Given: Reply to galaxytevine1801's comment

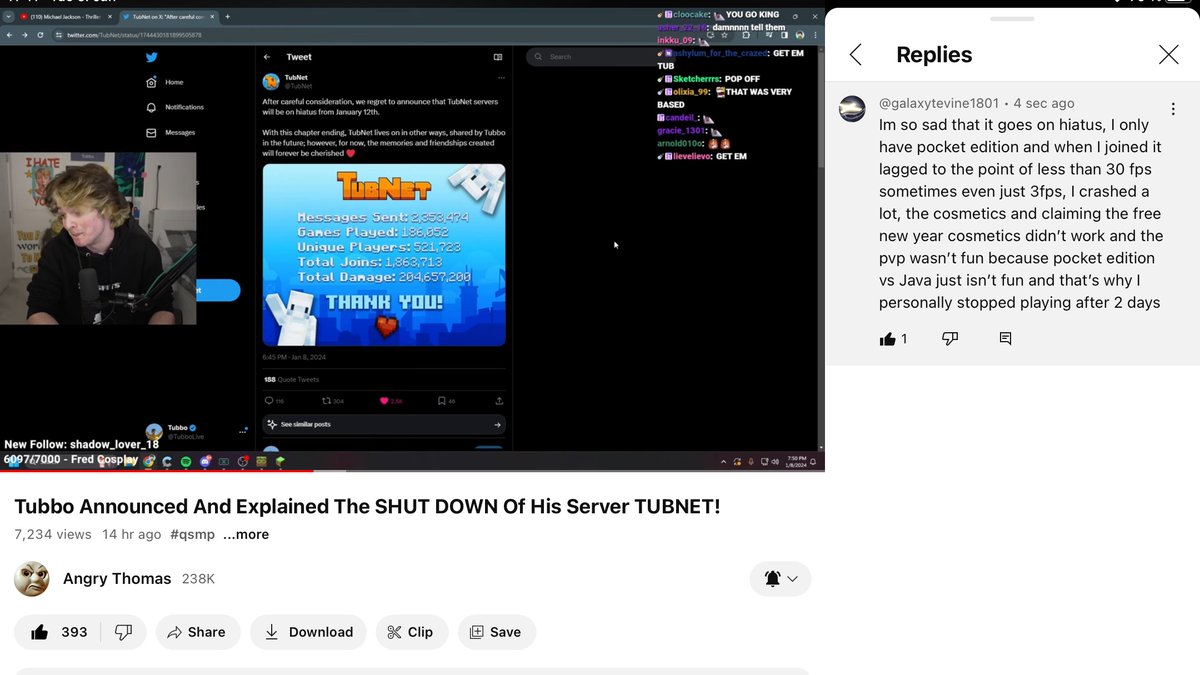Looking at the screenshot, I should (x=1005, y=339).
